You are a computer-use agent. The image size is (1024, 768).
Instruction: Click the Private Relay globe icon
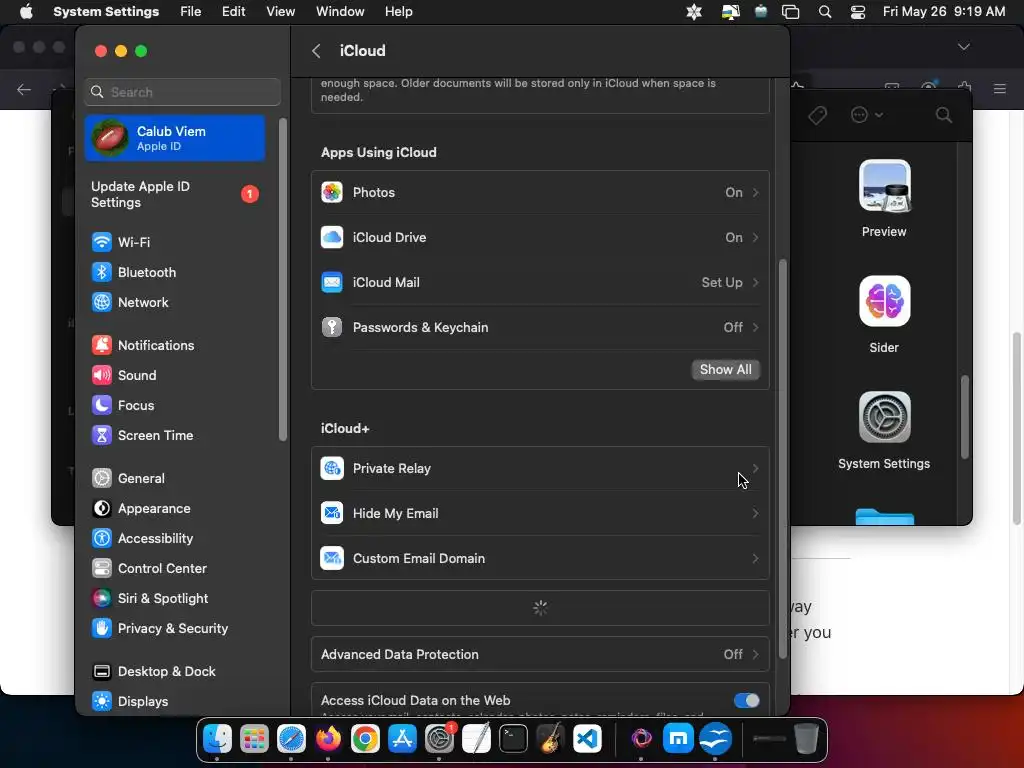pyautogui.click(x=332, y=468)
